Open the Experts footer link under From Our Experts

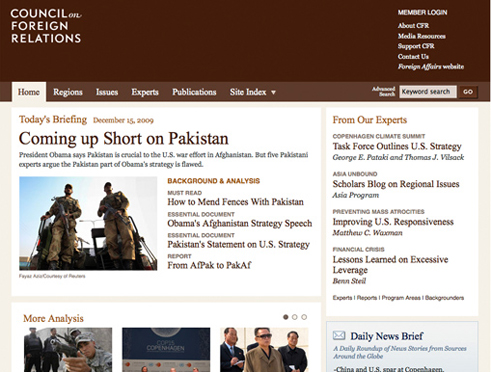coord(342,298)
